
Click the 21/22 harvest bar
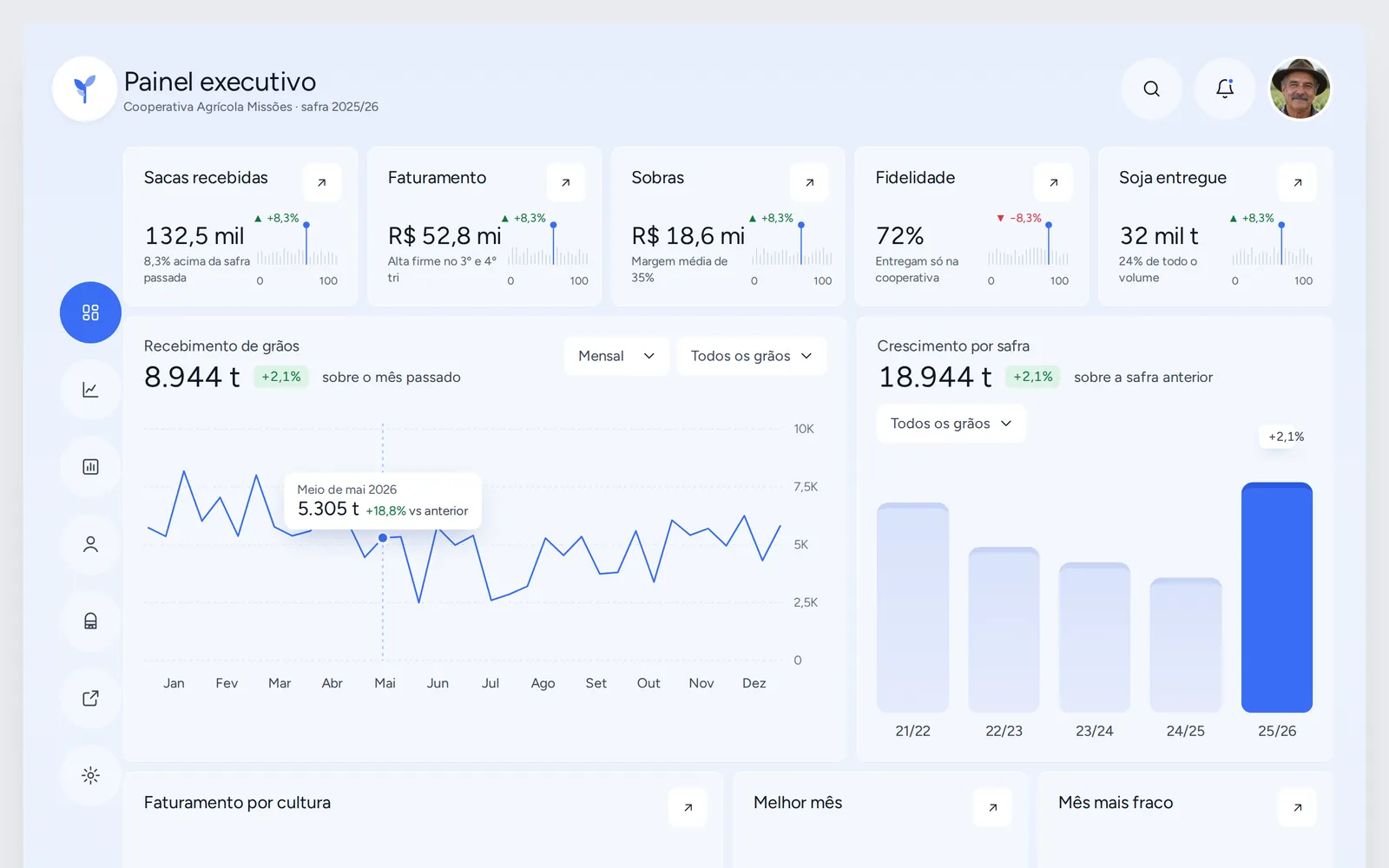[x=912, y=608]
